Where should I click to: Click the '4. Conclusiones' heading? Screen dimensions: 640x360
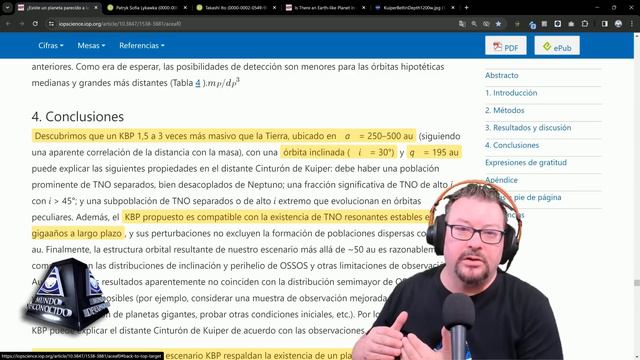point(78,116)
